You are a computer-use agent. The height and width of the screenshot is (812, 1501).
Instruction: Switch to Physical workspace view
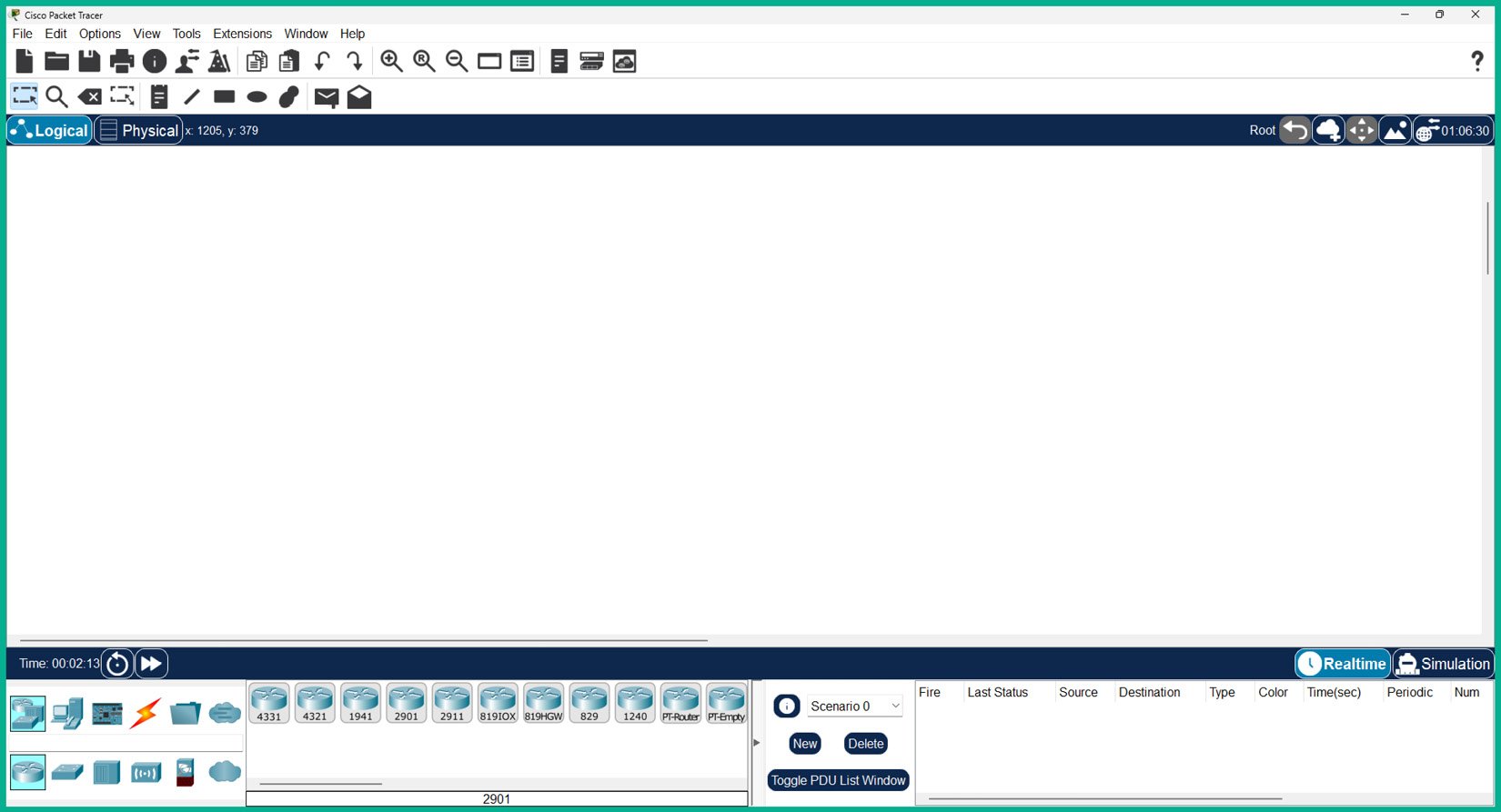coord(139,130)
